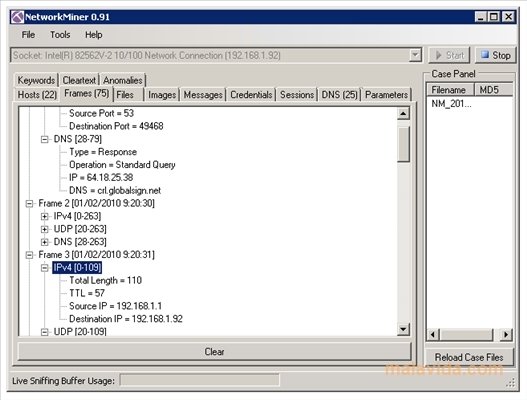Maximize the NetworkMiner window
527x400 pixels.
click(493, 17)
